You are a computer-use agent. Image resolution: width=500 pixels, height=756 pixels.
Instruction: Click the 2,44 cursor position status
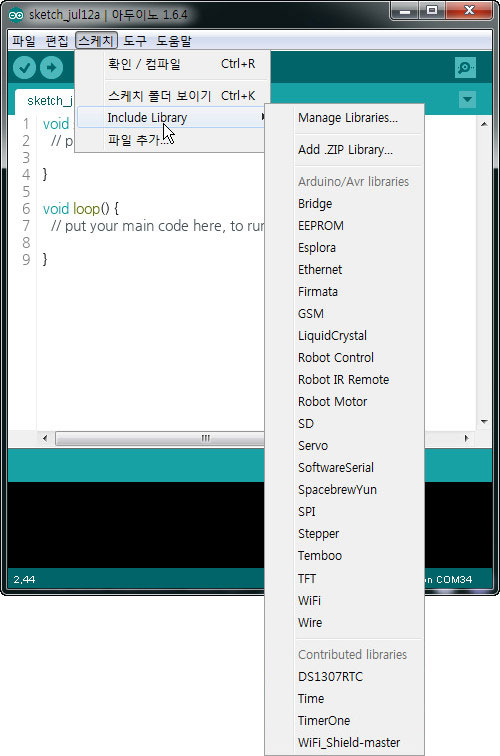point(24,580)
